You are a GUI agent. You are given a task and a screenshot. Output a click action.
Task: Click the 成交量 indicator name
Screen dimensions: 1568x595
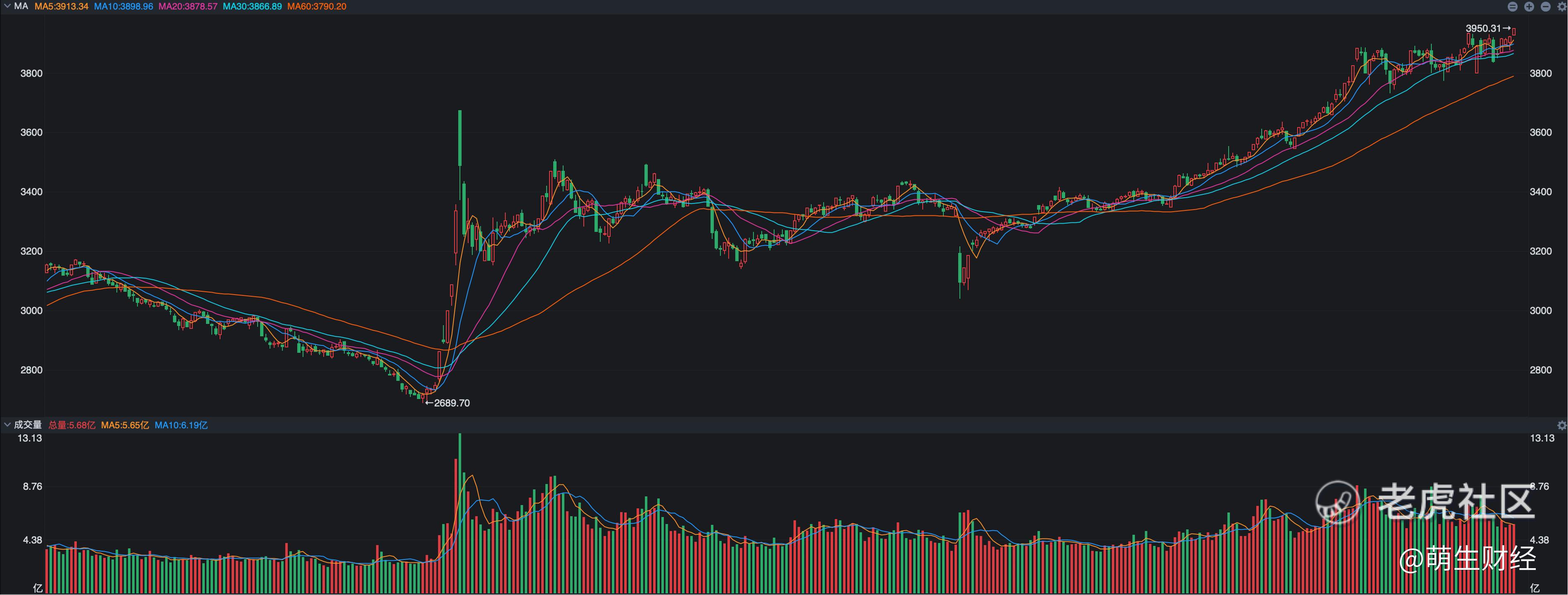pos(28,425)
